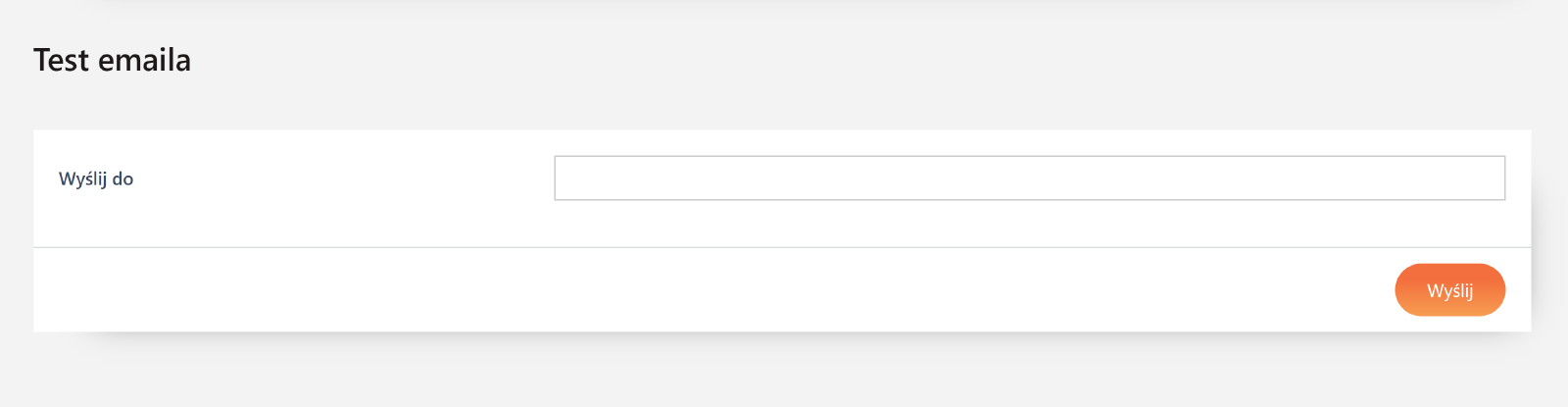Focus the recipient address text box
This screenshot has width=1568, height=407.
click(x=1029, y=178)
